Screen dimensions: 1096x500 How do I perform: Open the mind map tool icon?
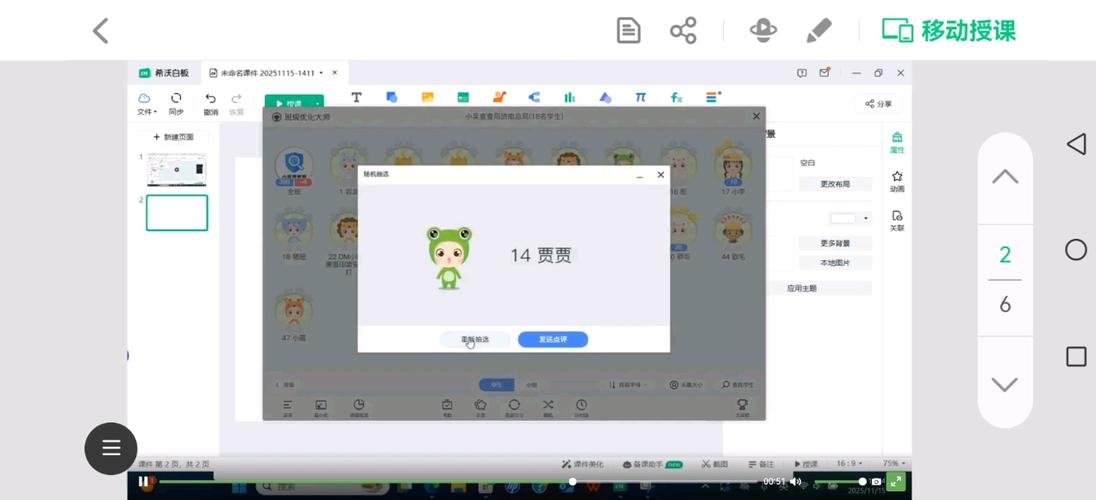(x=534, y=97)
